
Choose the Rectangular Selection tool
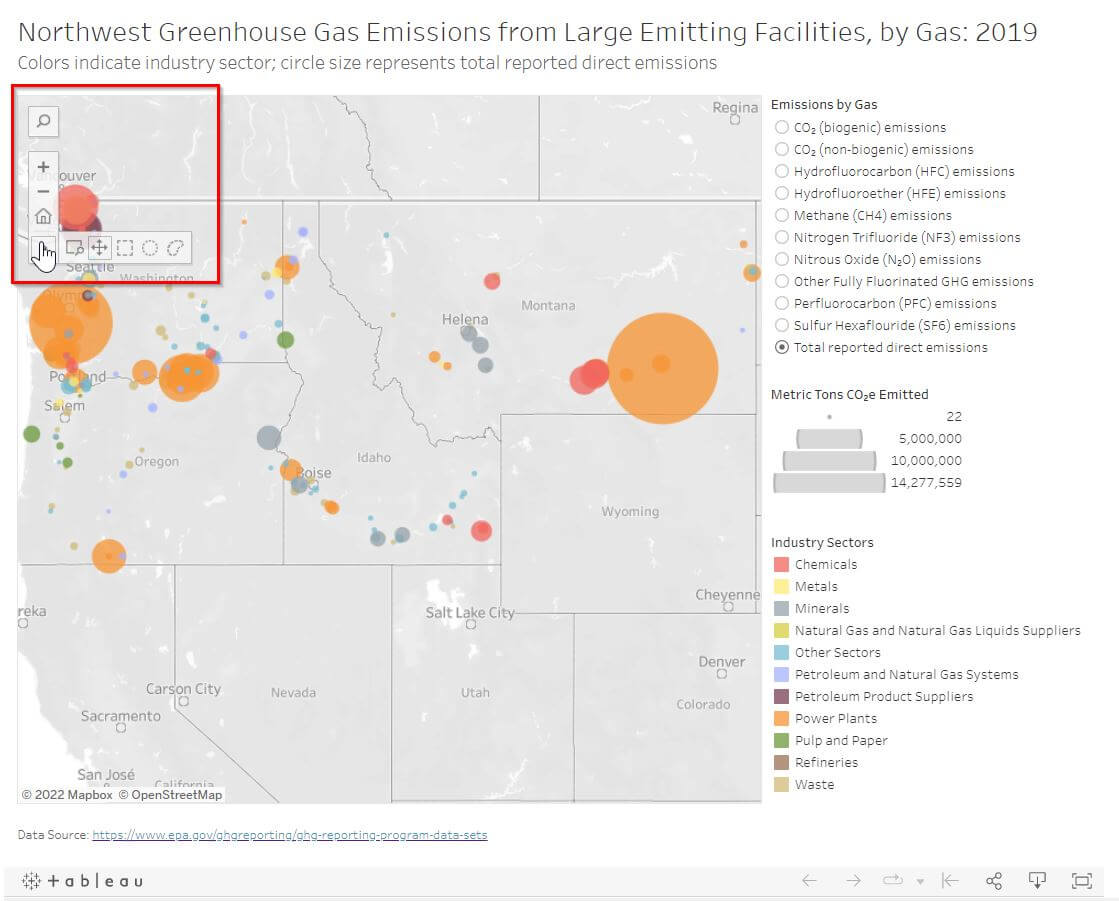pos(125,248)
